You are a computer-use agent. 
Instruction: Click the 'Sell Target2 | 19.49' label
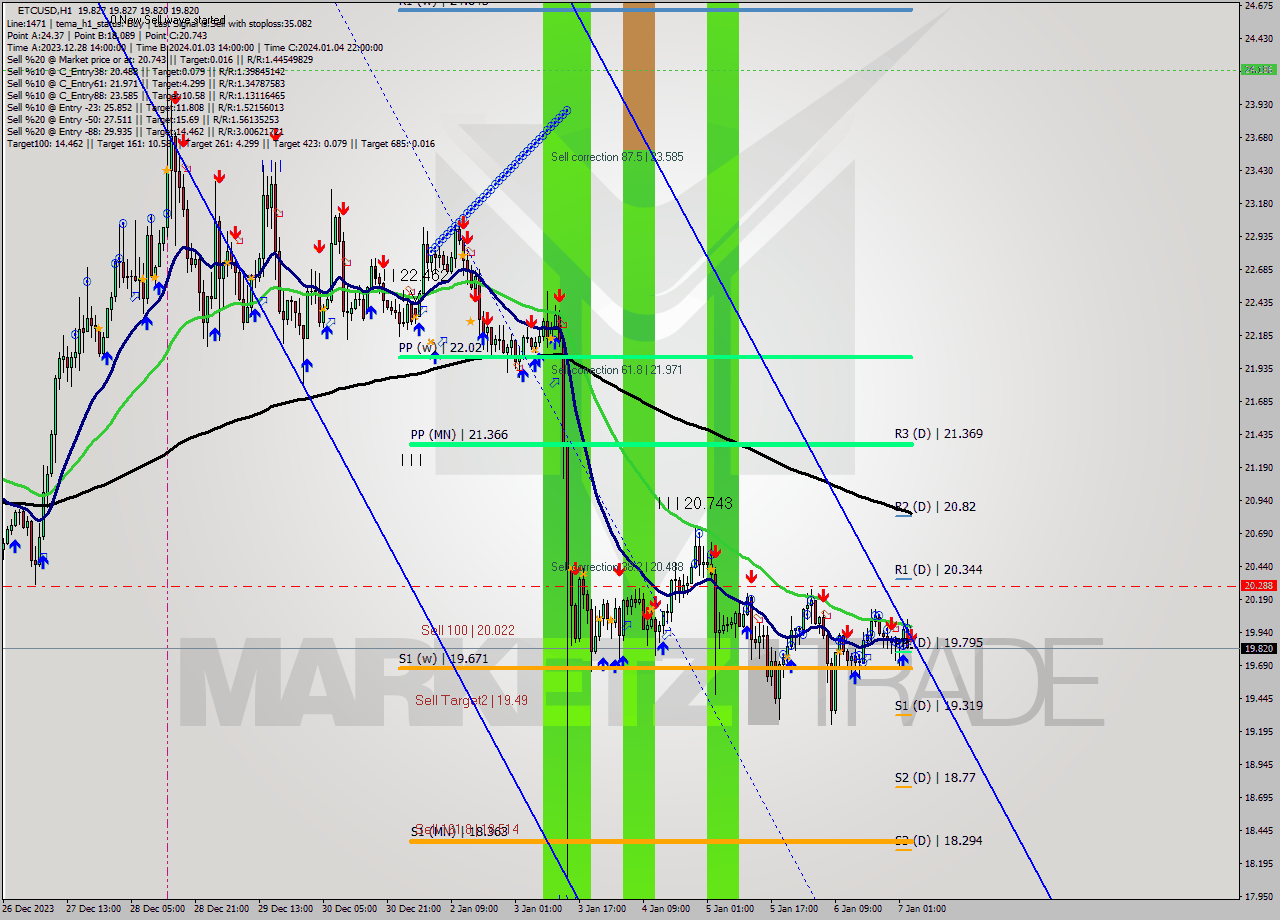(471, 701)
